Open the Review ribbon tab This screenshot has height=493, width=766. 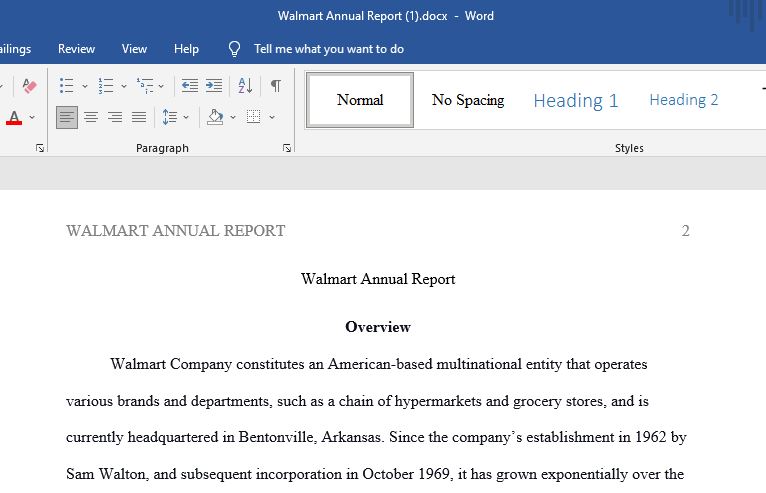point(76,49)
